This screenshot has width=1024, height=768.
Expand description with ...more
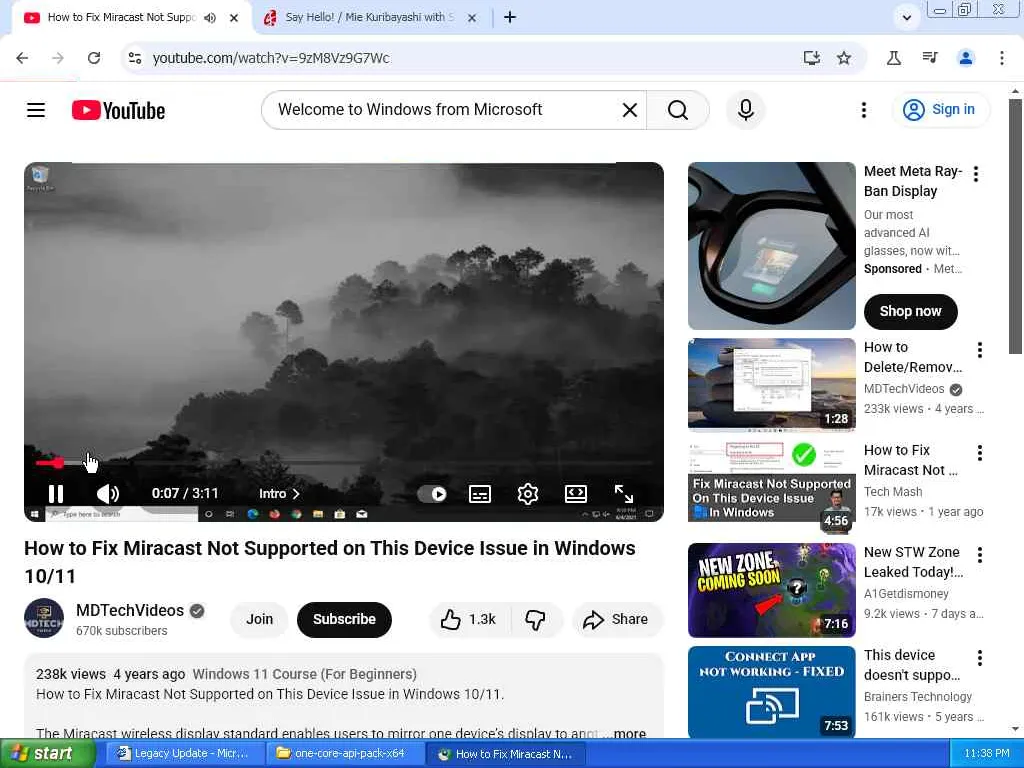[x=630, y=733]
